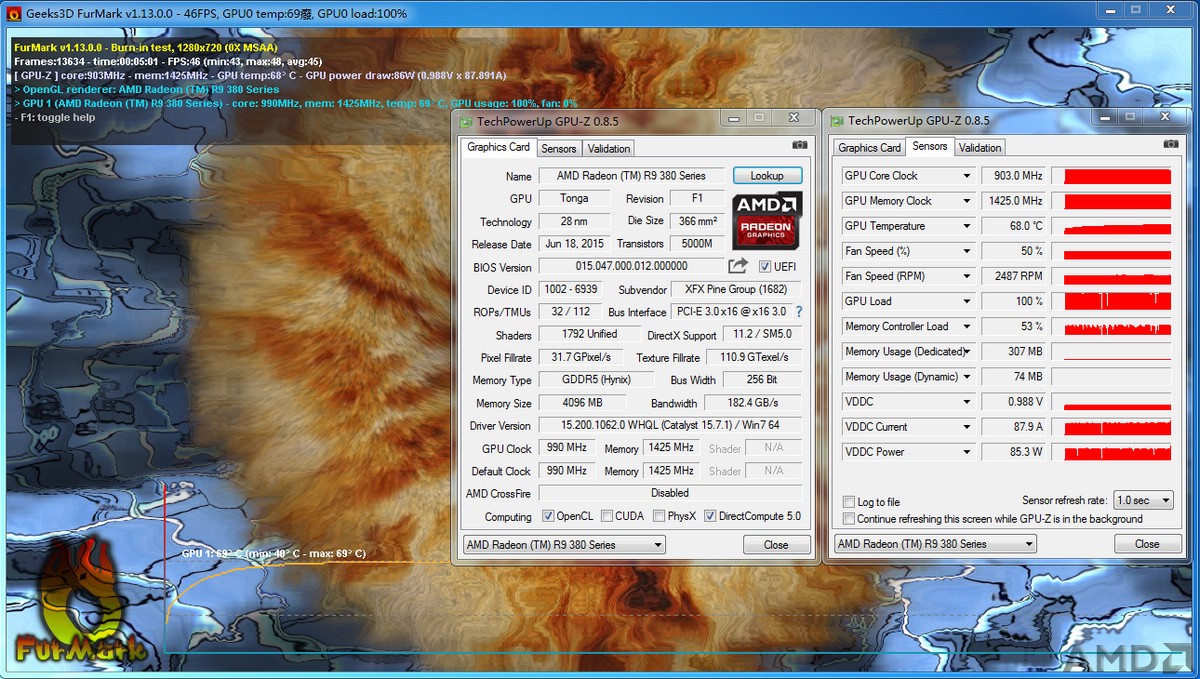The height and width of the screenshot is (679, 1200).
Task: Open the GPU selector dropdown in the Sensors window
Action: [x=935, y=544]
